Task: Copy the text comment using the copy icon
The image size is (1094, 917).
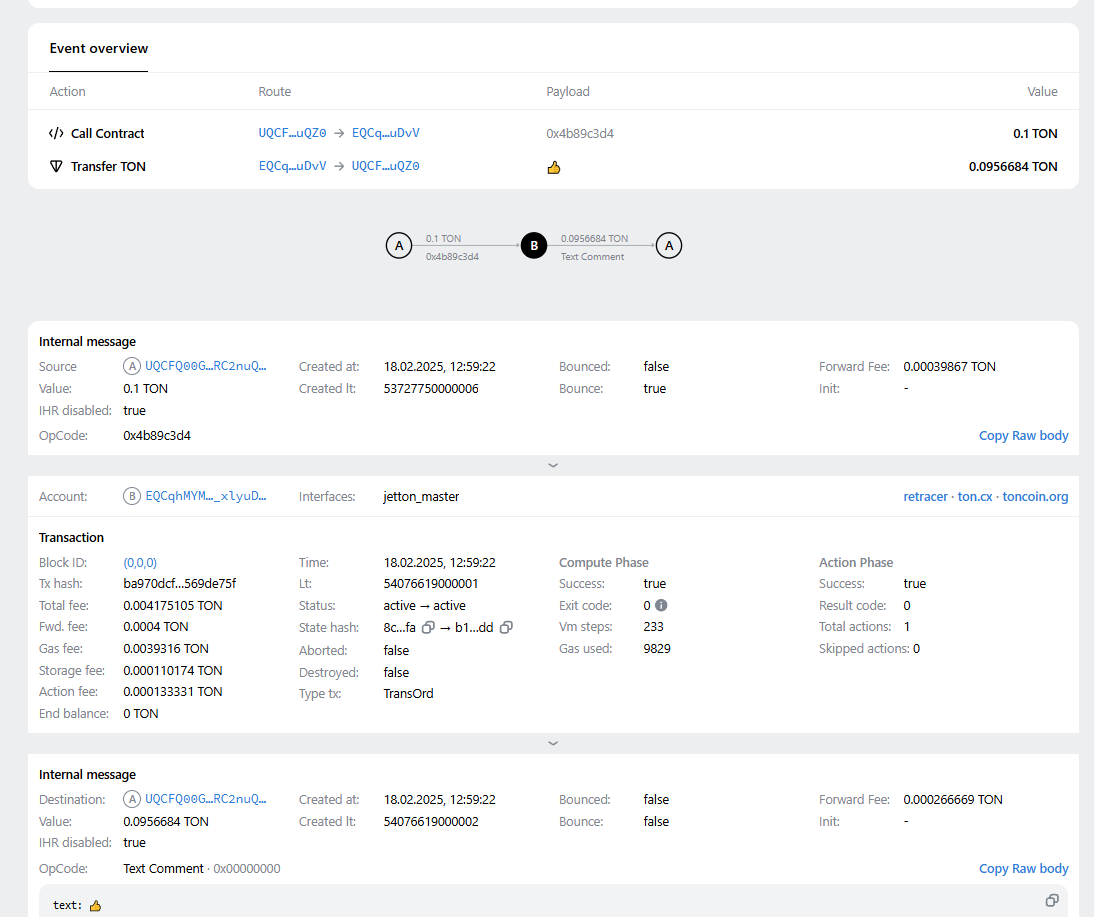Action: pos(1051,900)
